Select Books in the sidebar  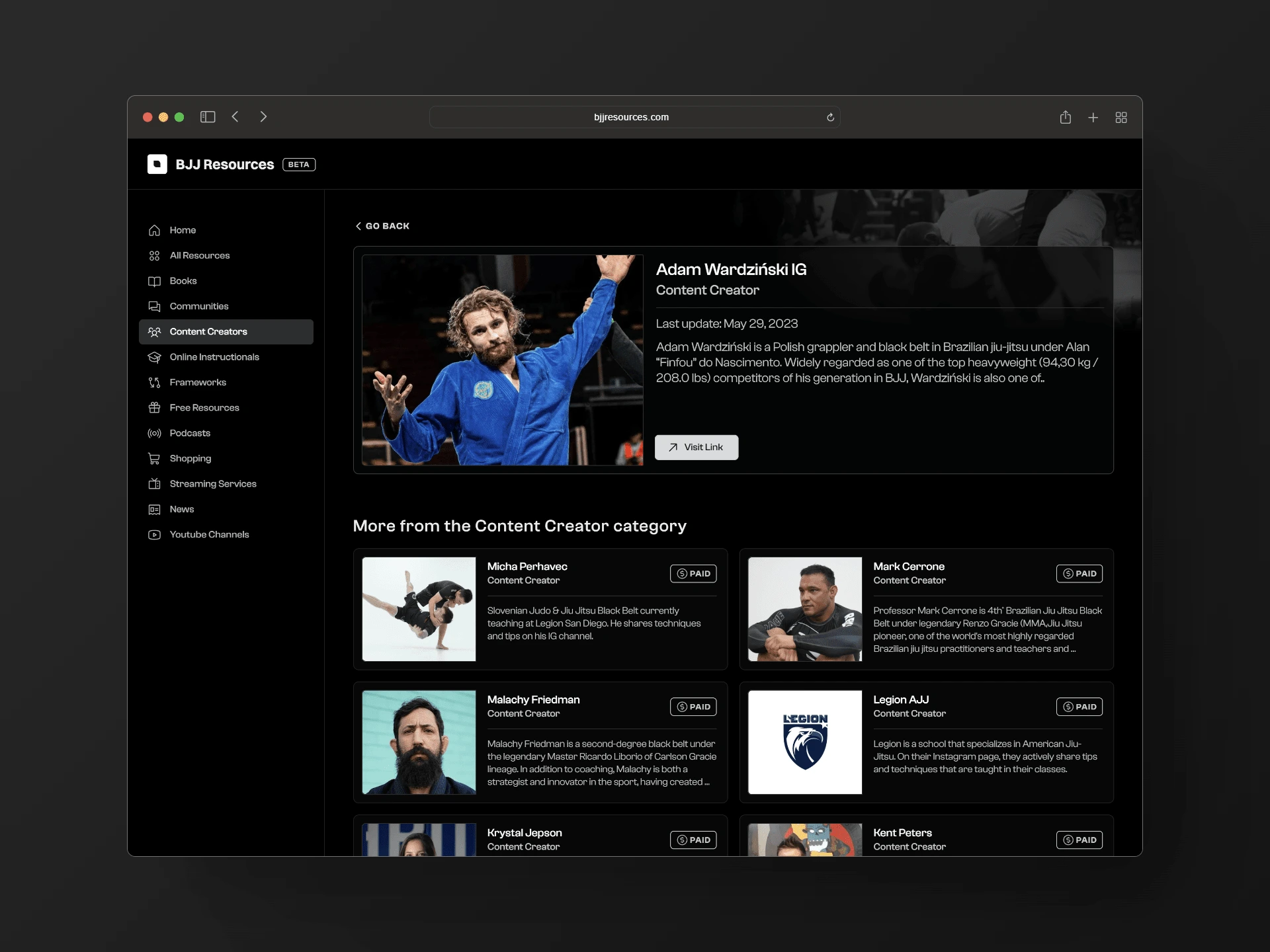(x=226, y=281)
